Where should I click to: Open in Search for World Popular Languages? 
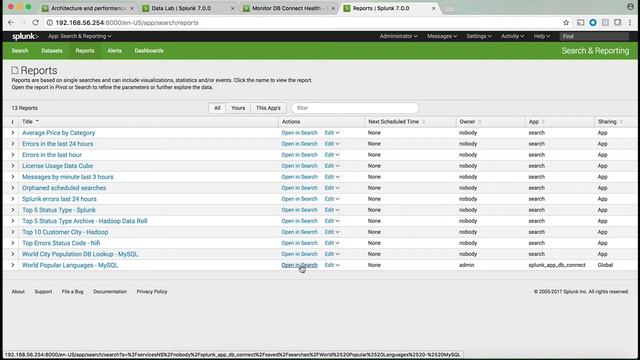[x=299, y=265]
